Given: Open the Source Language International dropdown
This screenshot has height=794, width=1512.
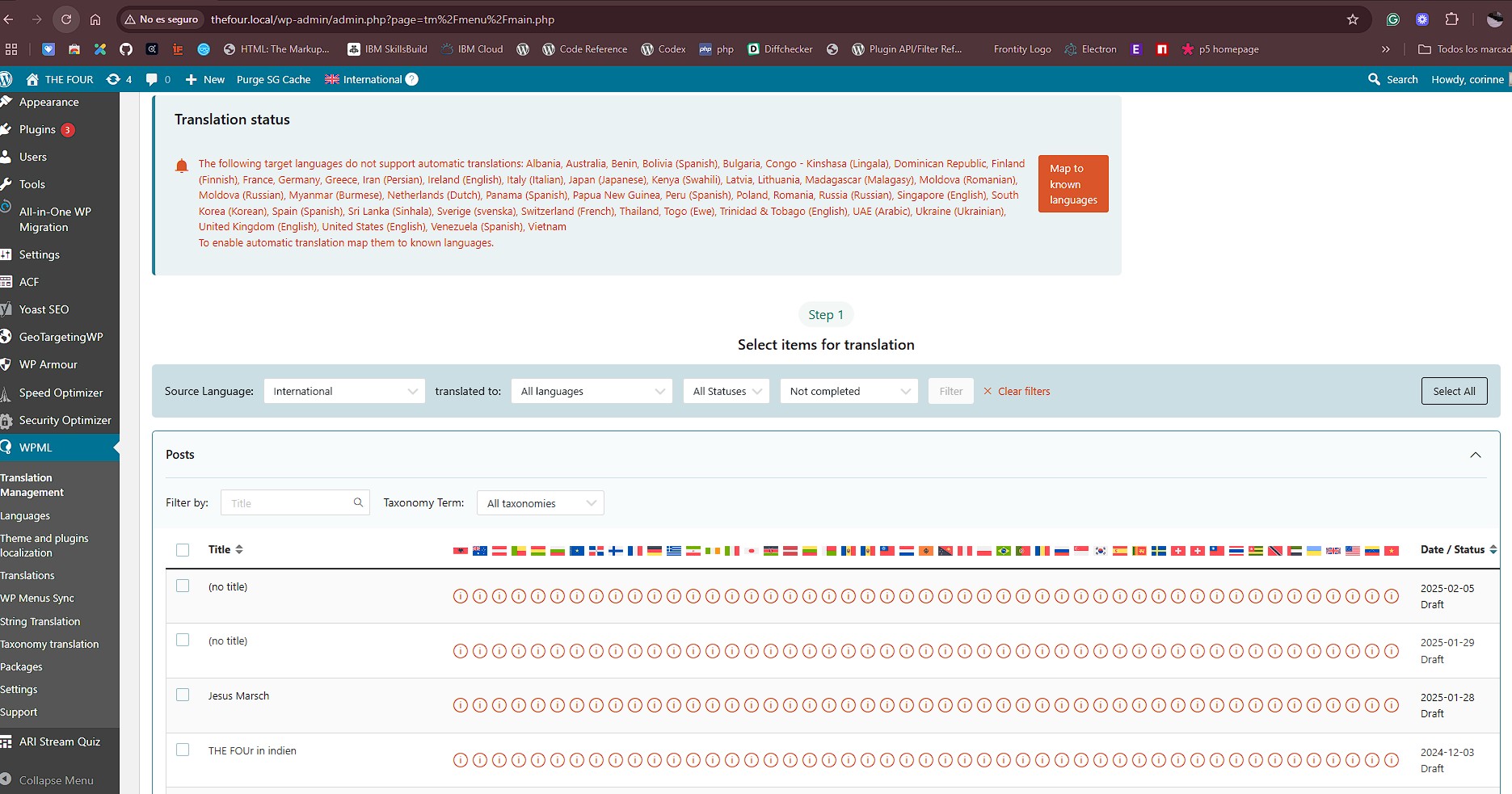Looking at the screenshot, I should [344, 391].
